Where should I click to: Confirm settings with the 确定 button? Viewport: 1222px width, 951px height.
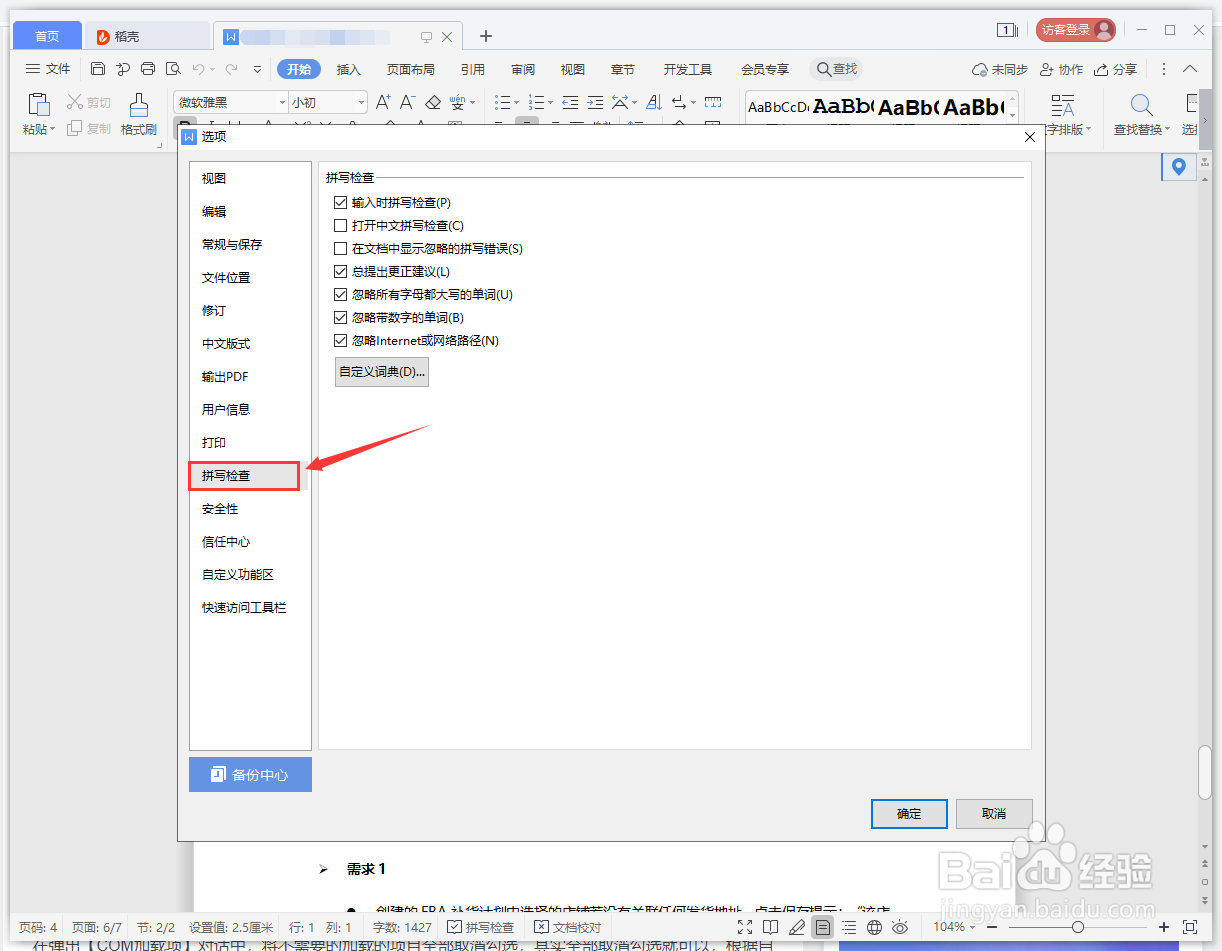tap(908, 813)
